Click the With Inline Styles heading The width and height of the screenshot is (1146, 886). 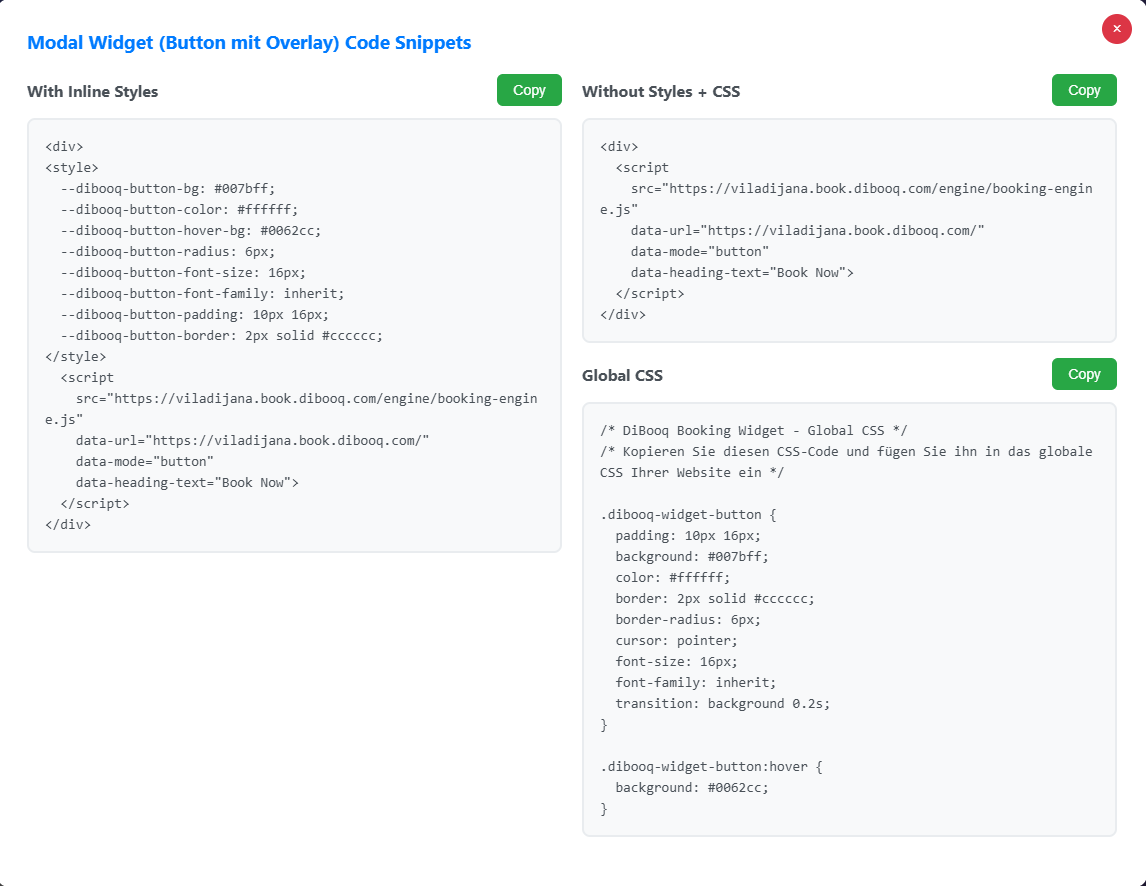click(93, 91)
